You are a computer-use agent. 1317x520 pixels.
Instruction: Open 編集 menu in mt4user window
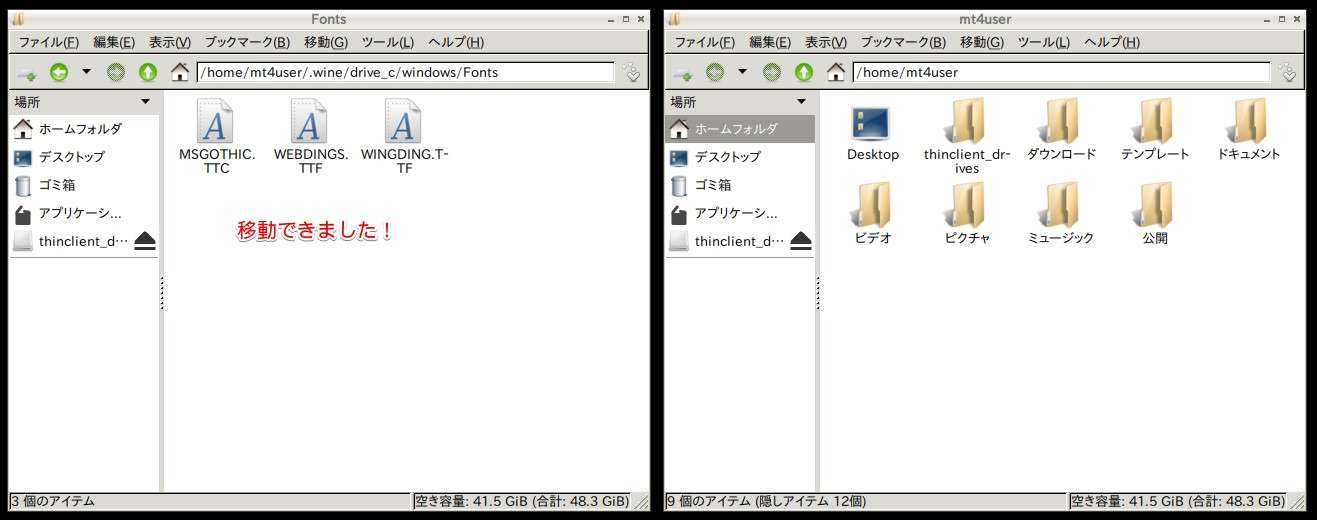click(770, 42)
